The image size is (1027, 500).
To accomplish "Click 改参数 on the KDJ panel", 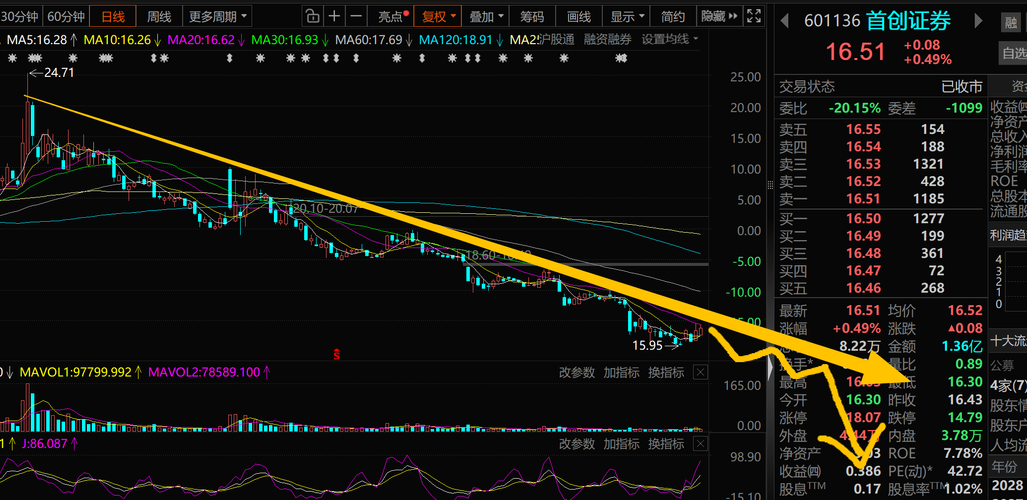I will point(576,444).
